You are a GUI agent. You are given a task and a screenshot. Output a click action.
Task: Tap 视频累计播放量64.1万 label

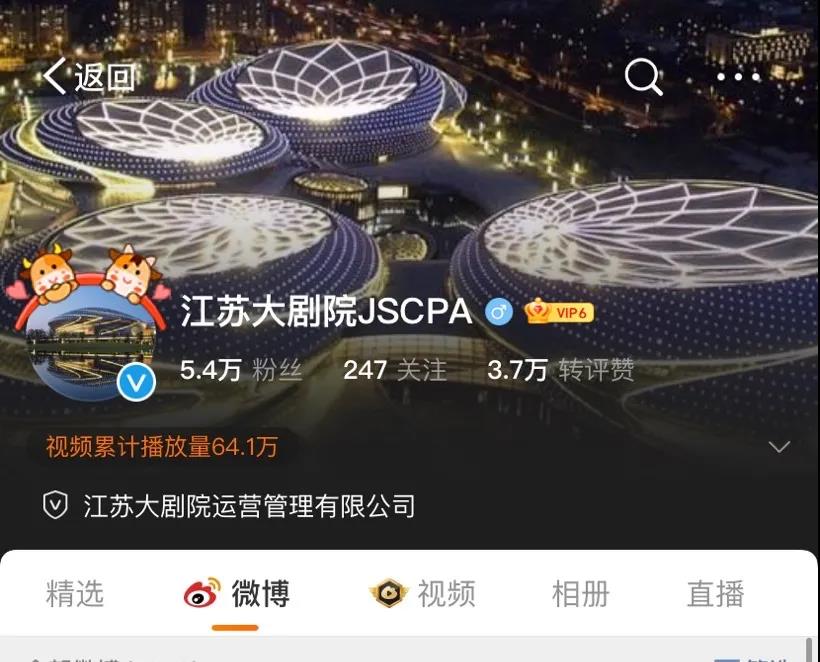(x=162, y=447)
